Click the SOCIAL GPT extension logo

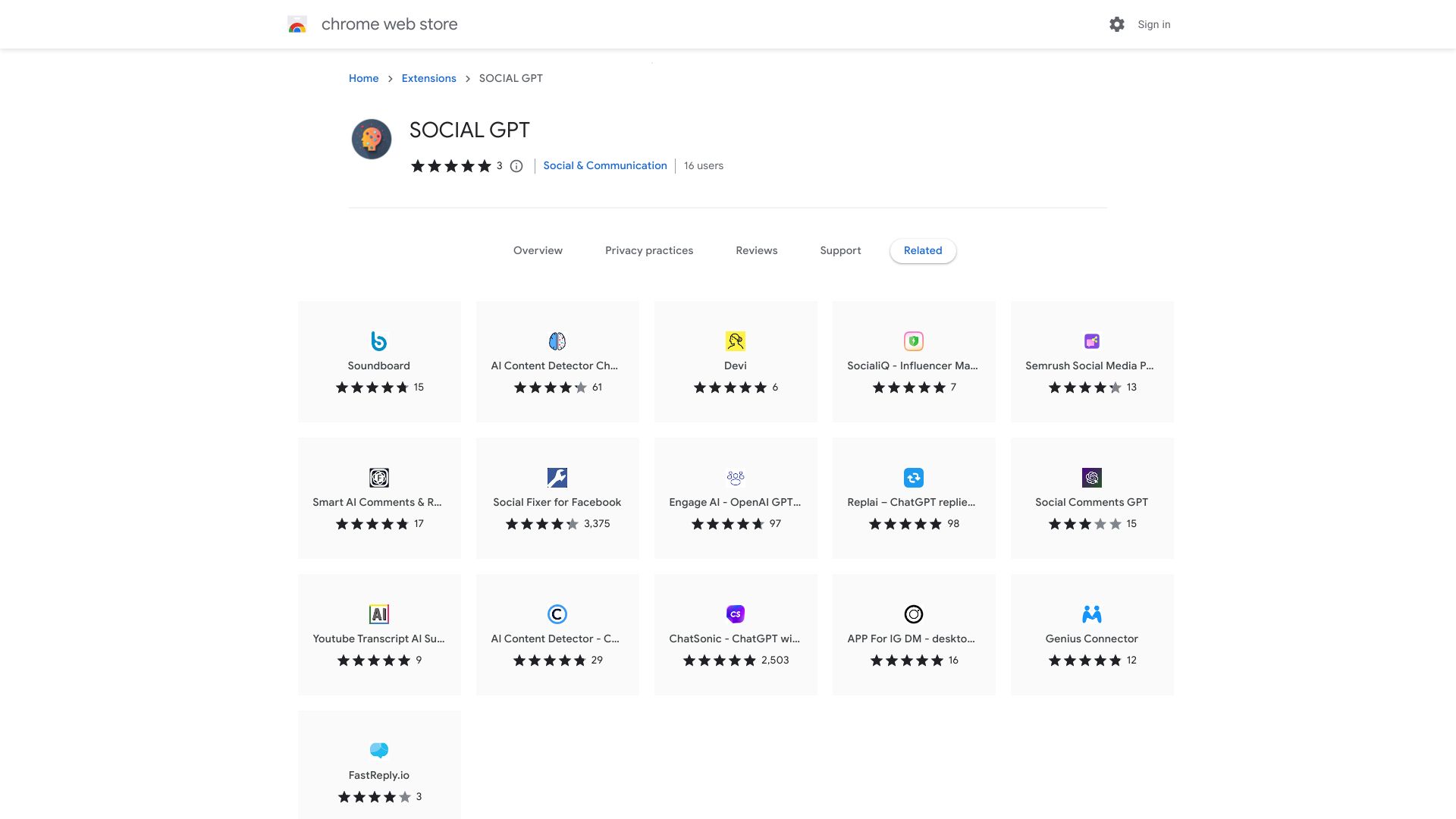coord(372,140)
